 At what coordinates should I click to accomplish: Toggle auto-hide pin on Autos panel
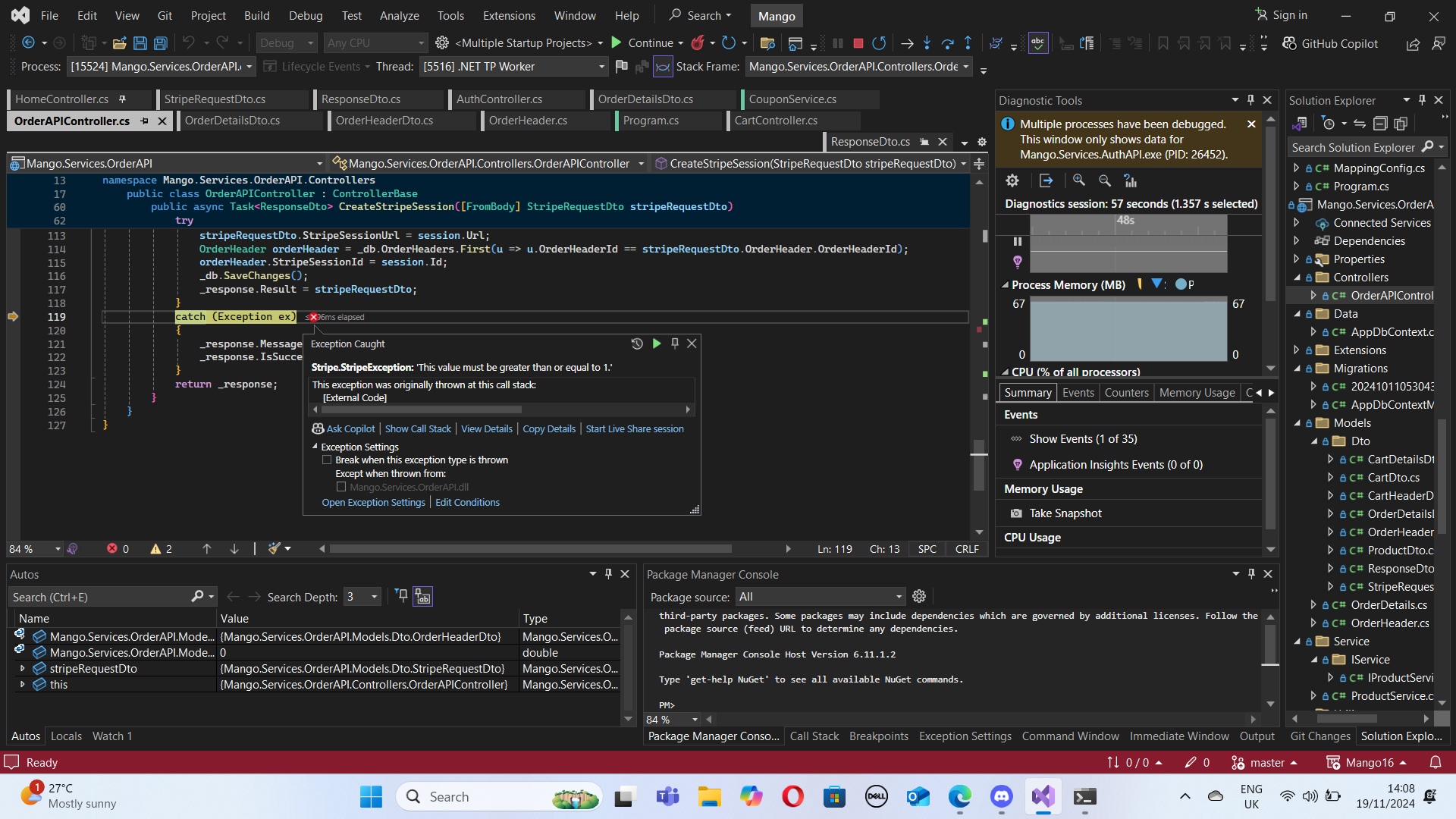[x=608, y=574]
